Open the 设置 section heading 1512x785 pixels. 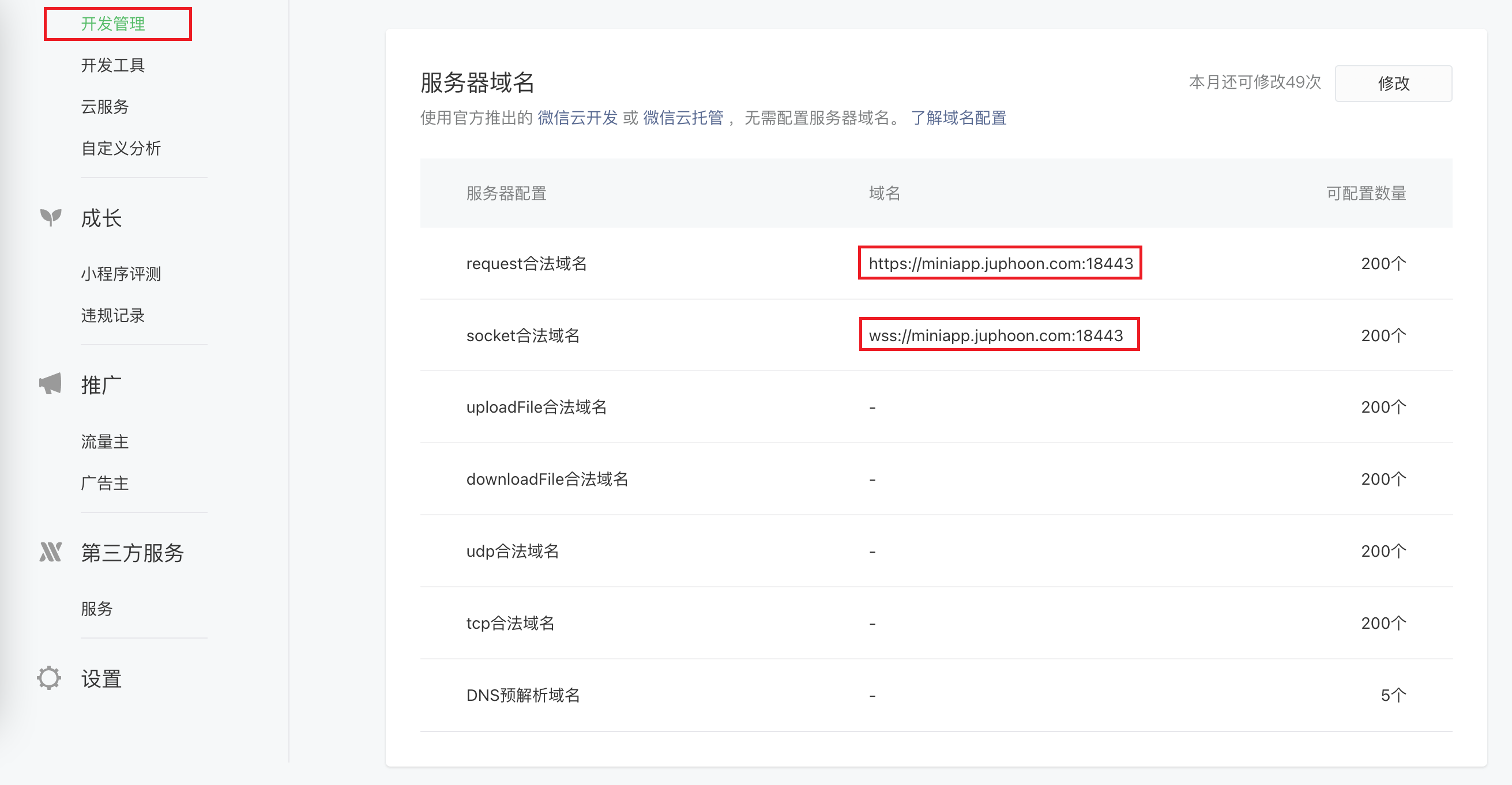pos(101,679)
